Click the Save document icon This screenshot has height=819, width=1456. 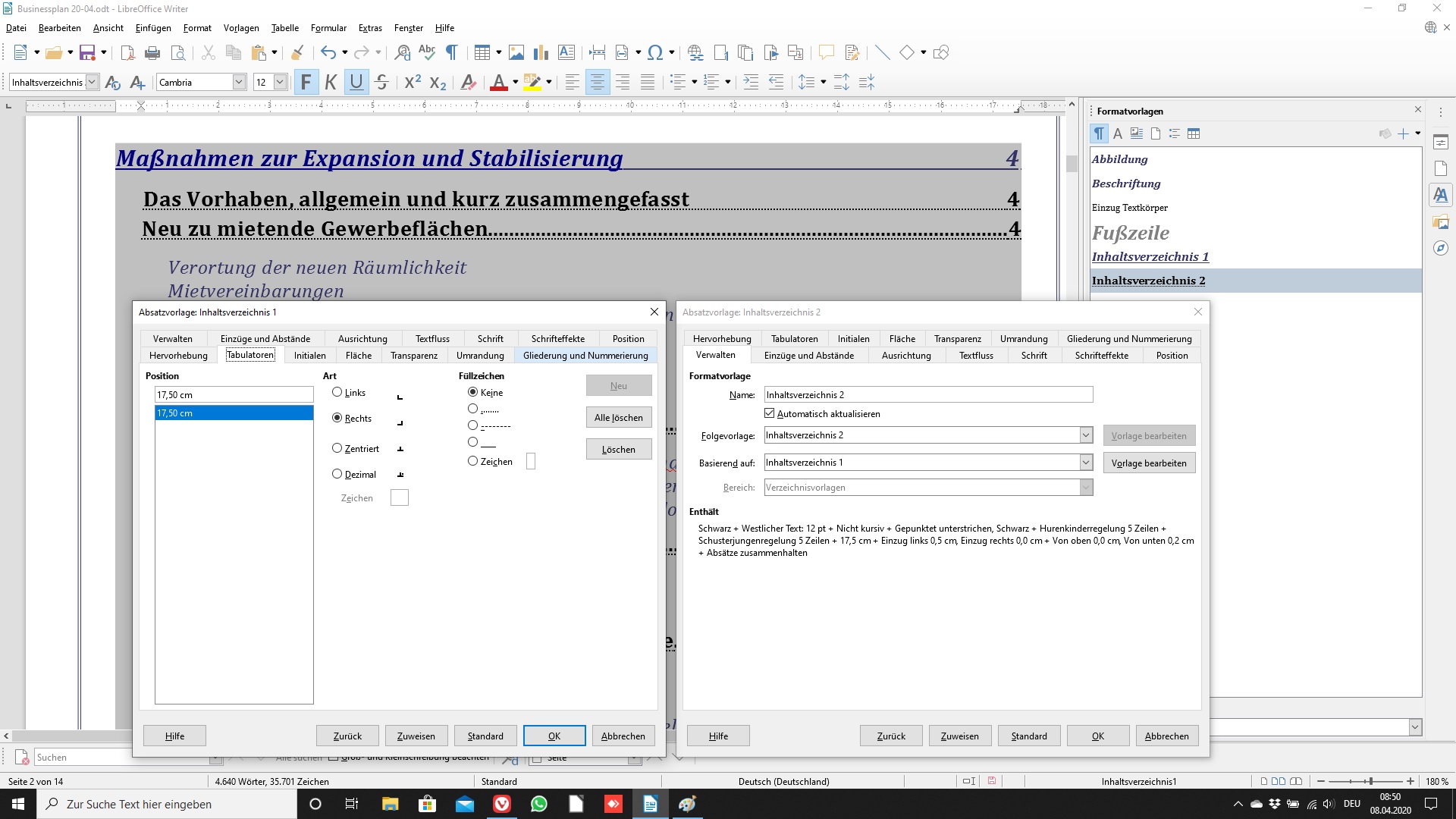point(87,52)
